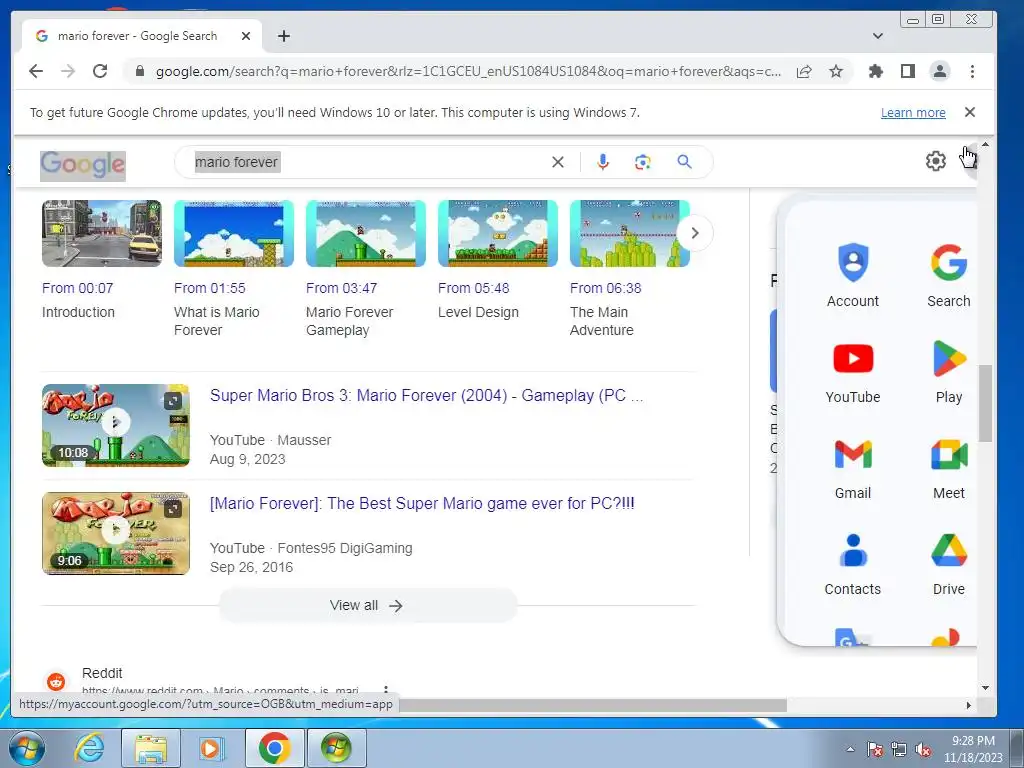Submit search with the magnifier icon

(x=684, y=161)
